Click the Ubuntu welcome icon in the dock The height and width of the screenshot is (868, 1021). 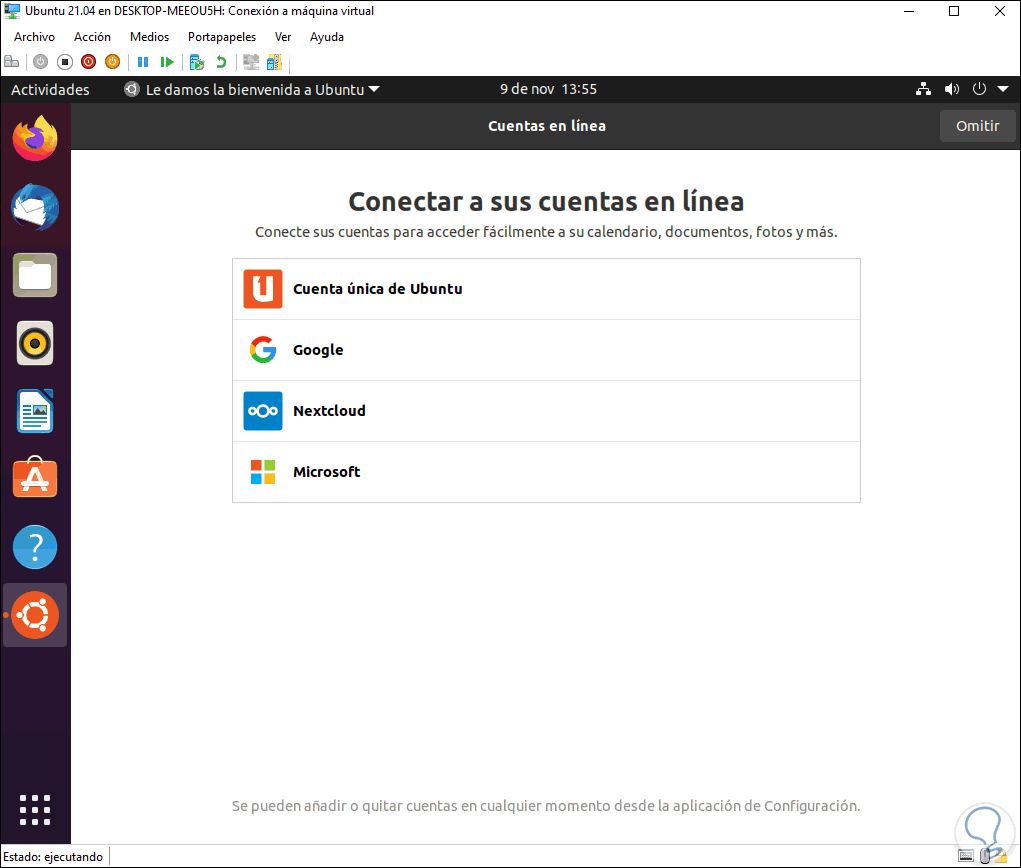(35, 615)
